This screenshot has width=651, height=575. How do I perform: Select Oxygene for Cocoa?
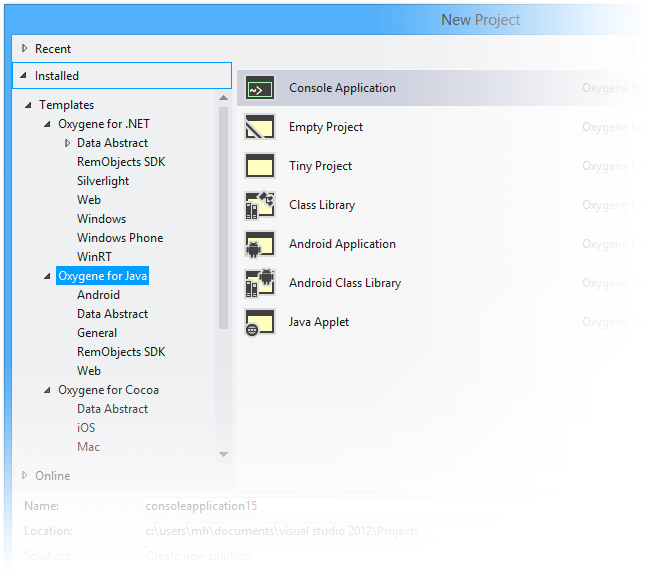pyautogui.click(x=108, y=390)
